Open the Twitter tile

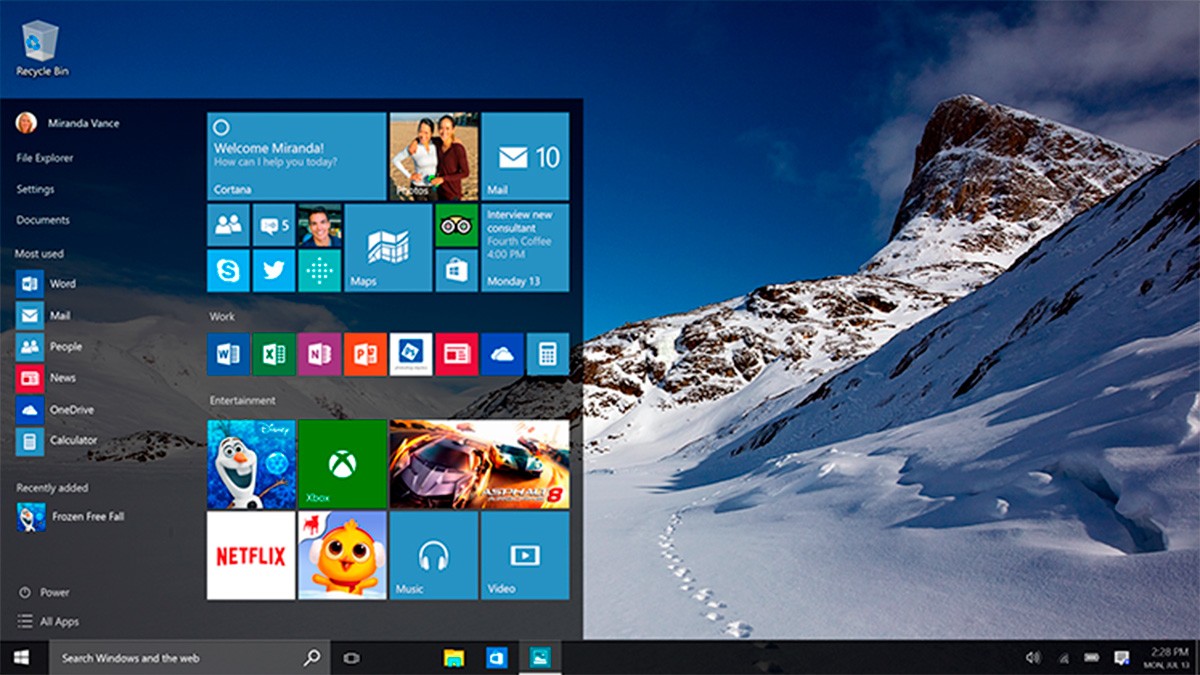(273, 271)
